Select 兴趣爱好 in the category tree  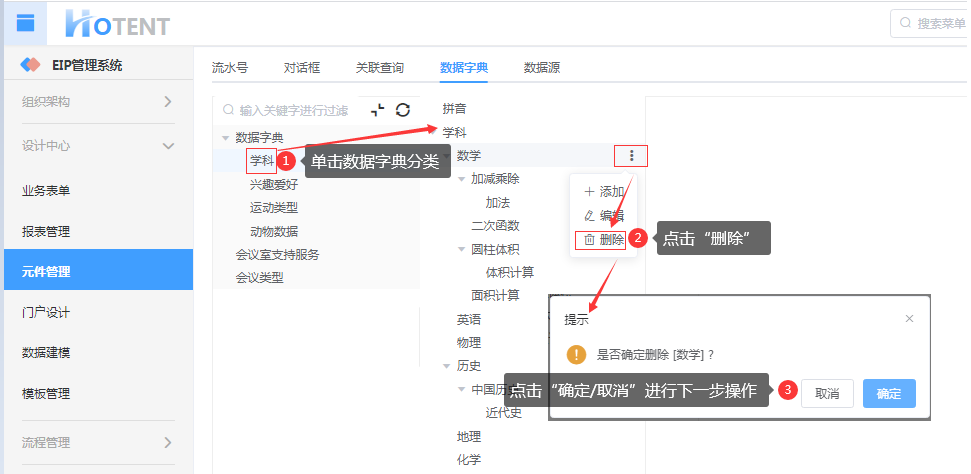(274, 184)
